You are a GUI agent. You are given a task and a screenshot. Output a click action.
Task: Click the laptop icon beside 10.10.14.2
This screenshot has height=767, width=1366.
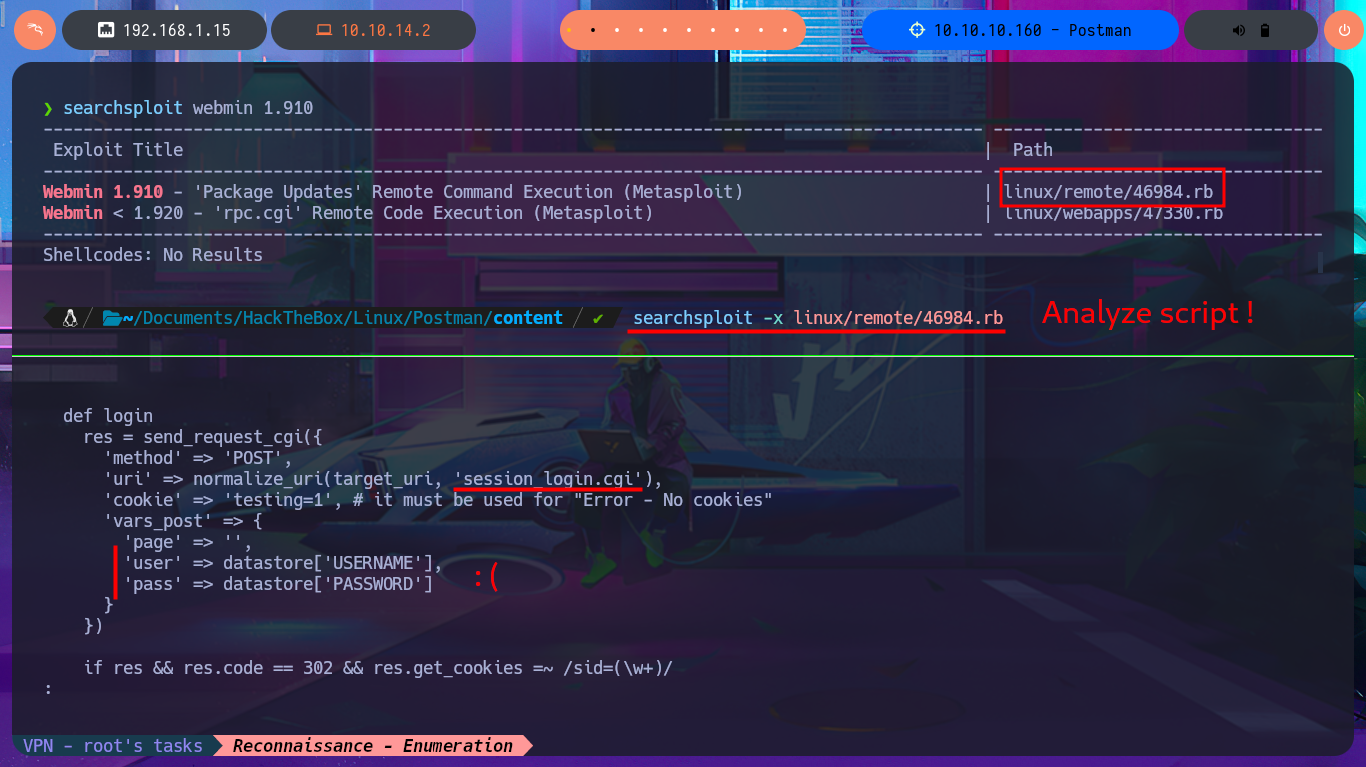(x=323, y=30)
